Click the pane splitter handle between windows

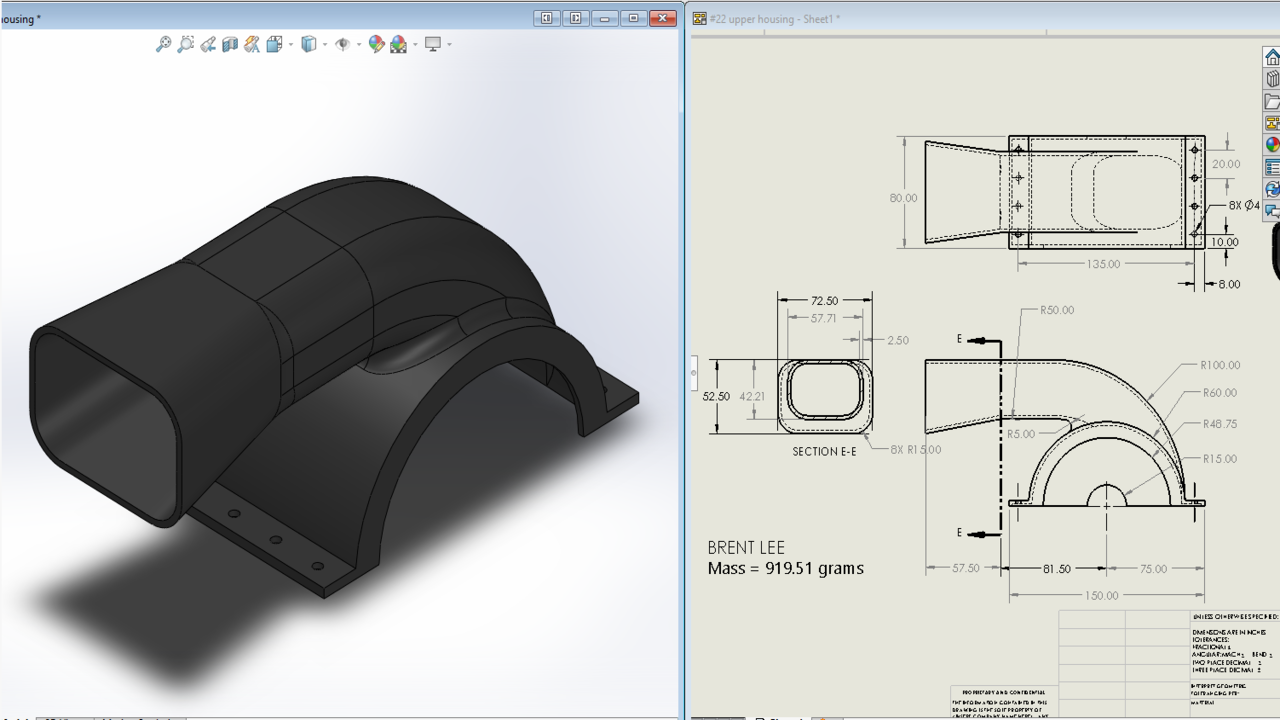[693, 372]
